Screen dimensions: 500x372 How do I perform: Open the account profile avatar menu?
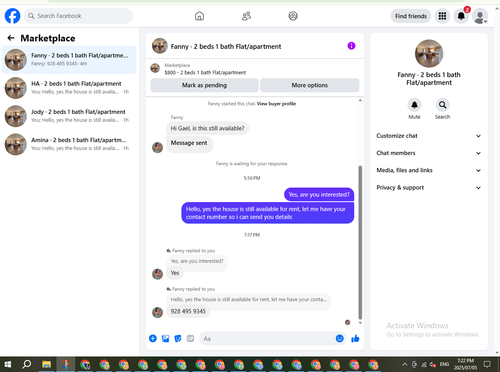pyautogui.click(x=480, y=16)
